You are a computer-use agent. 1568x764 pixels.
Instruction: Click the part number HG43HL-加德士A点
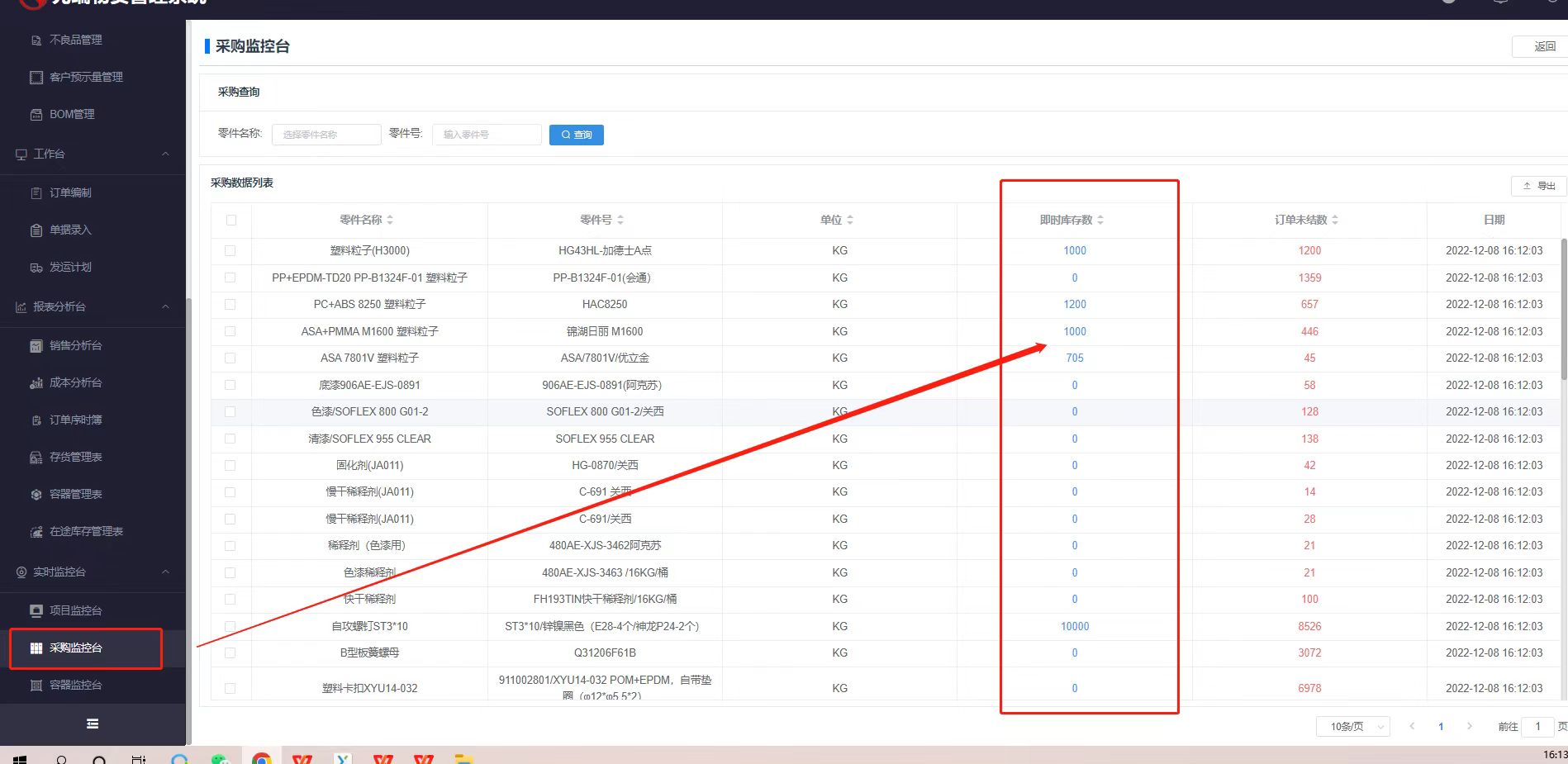point(605,250)
